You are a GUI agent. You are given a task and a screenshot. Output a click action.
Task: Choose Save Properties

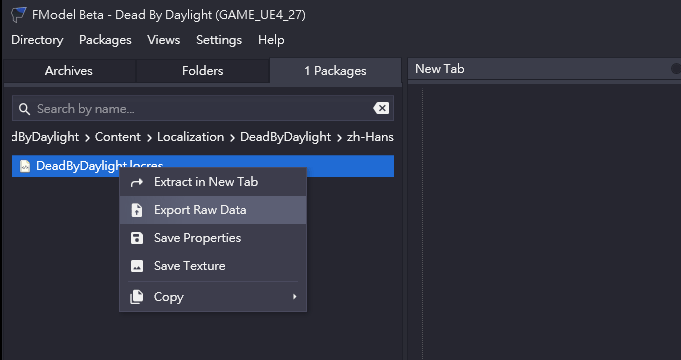coord(213,238)
